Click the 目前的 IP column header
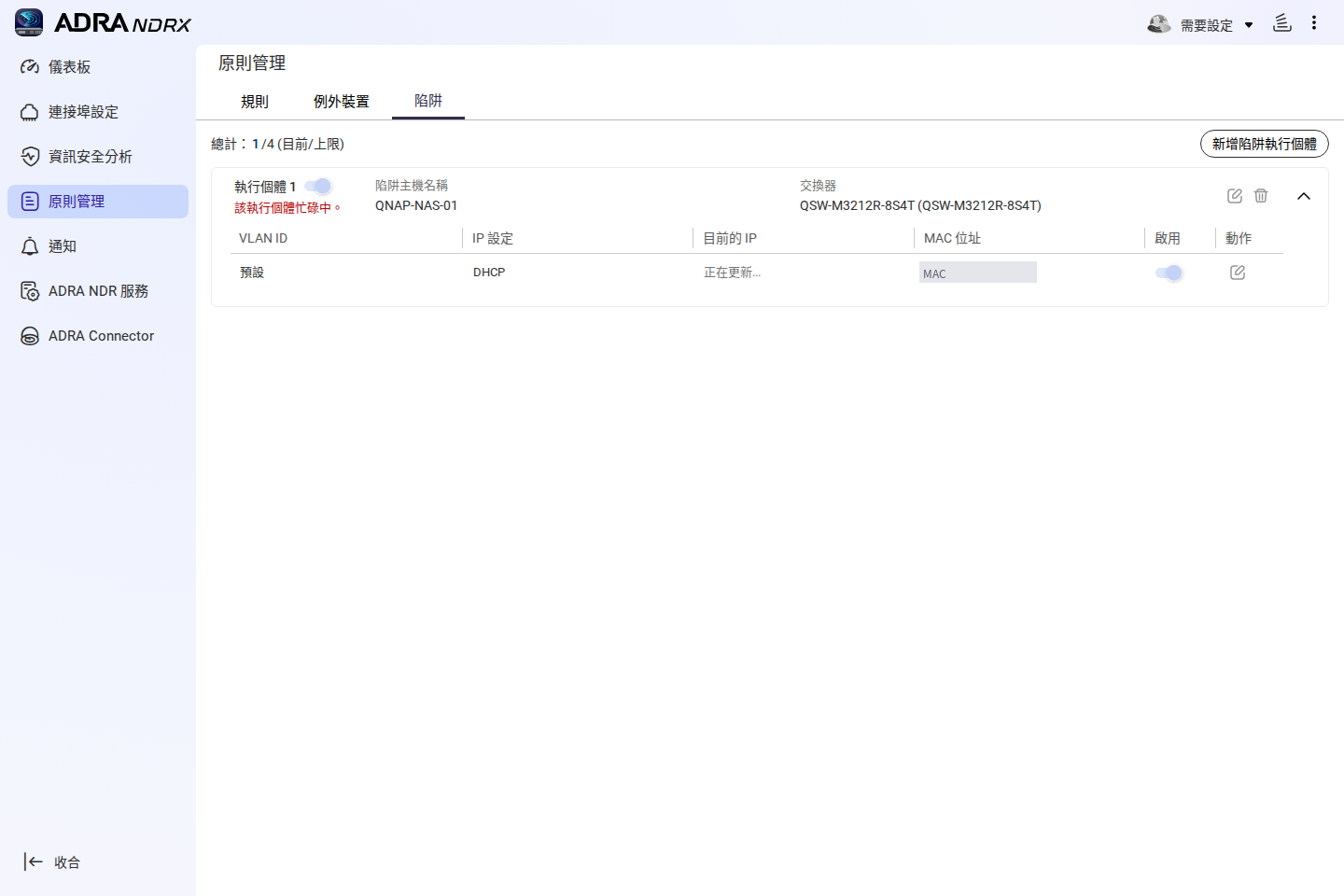 (730, 238)
